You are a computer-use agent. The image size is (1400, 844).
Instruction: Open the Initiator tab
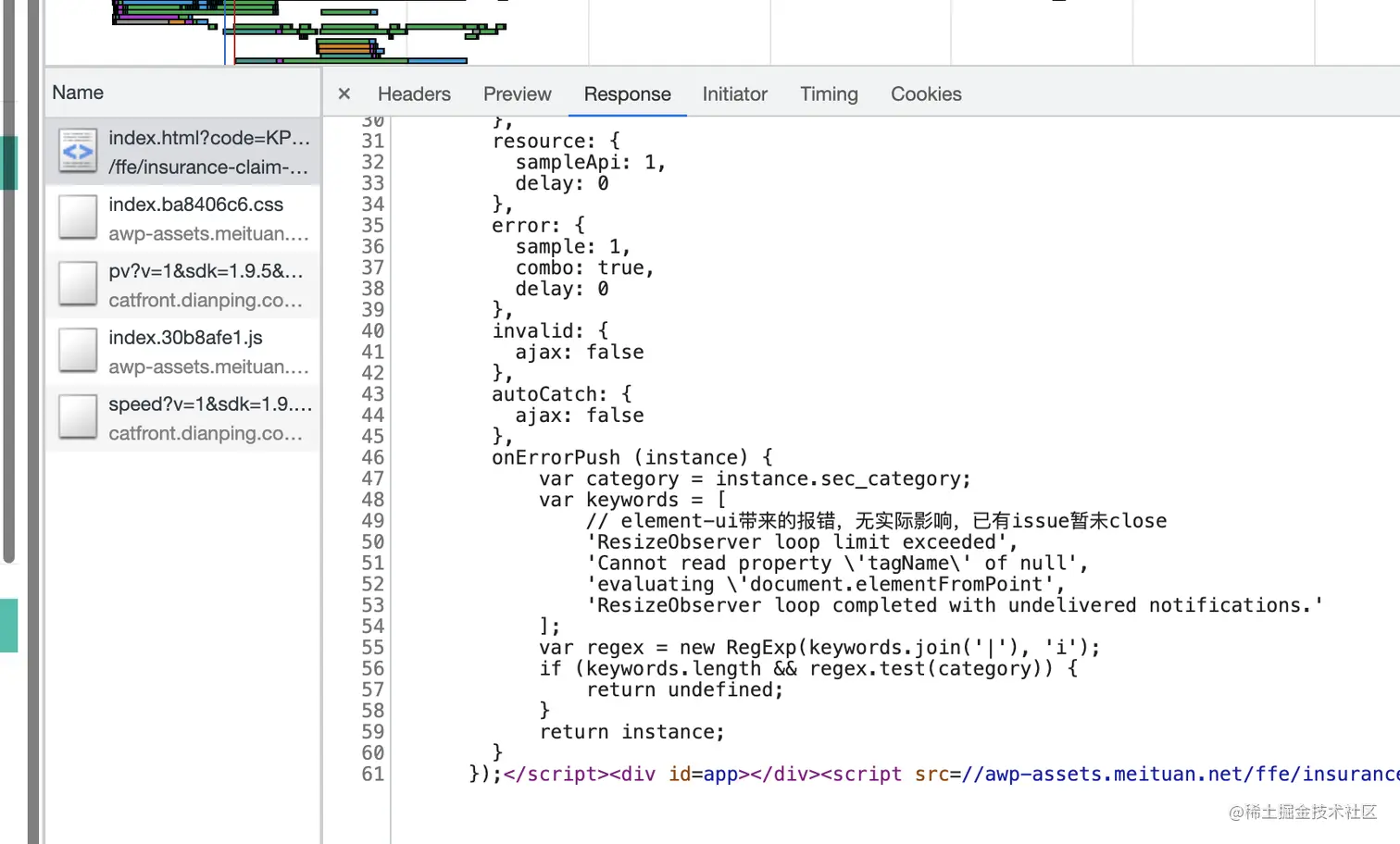coord(734,93)
